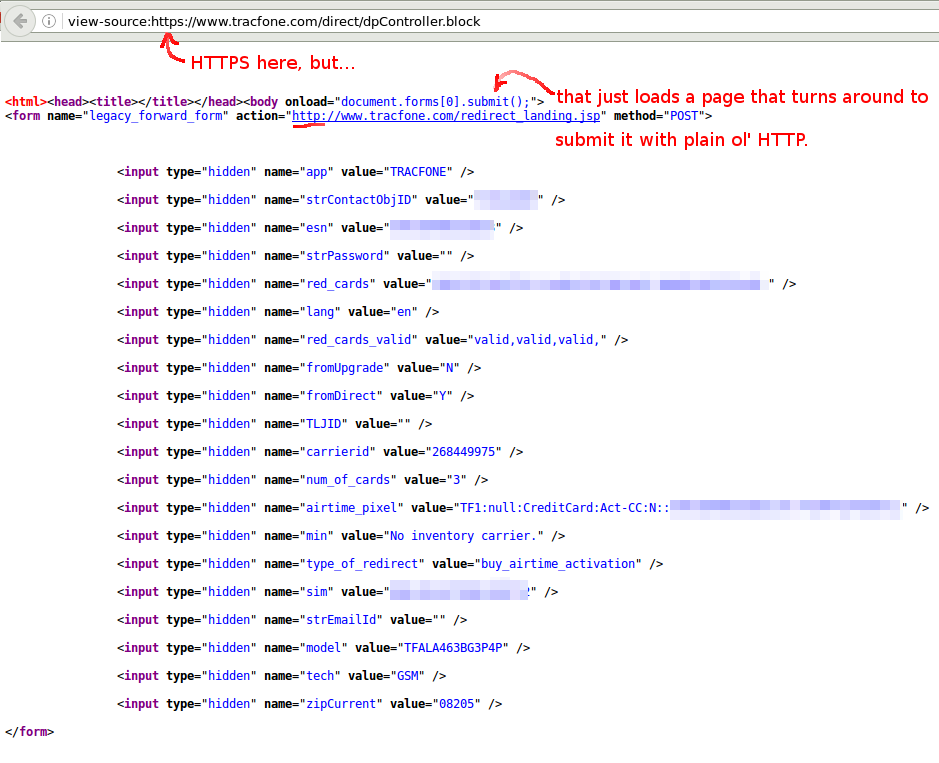Click the browser back arrow button
The width and height of the screenshot is (939, 763).
(20, 22)
